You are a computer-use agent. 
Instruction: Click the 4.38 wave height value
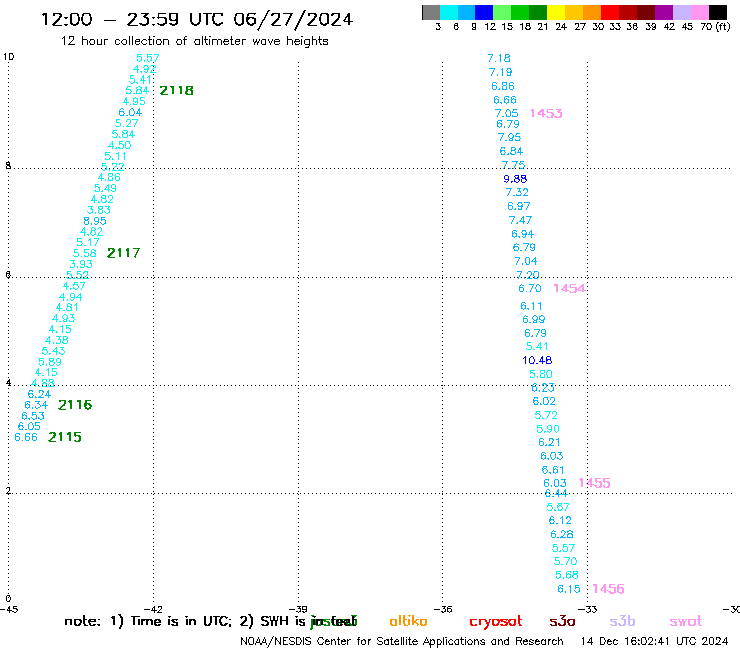tap(57, 340)
